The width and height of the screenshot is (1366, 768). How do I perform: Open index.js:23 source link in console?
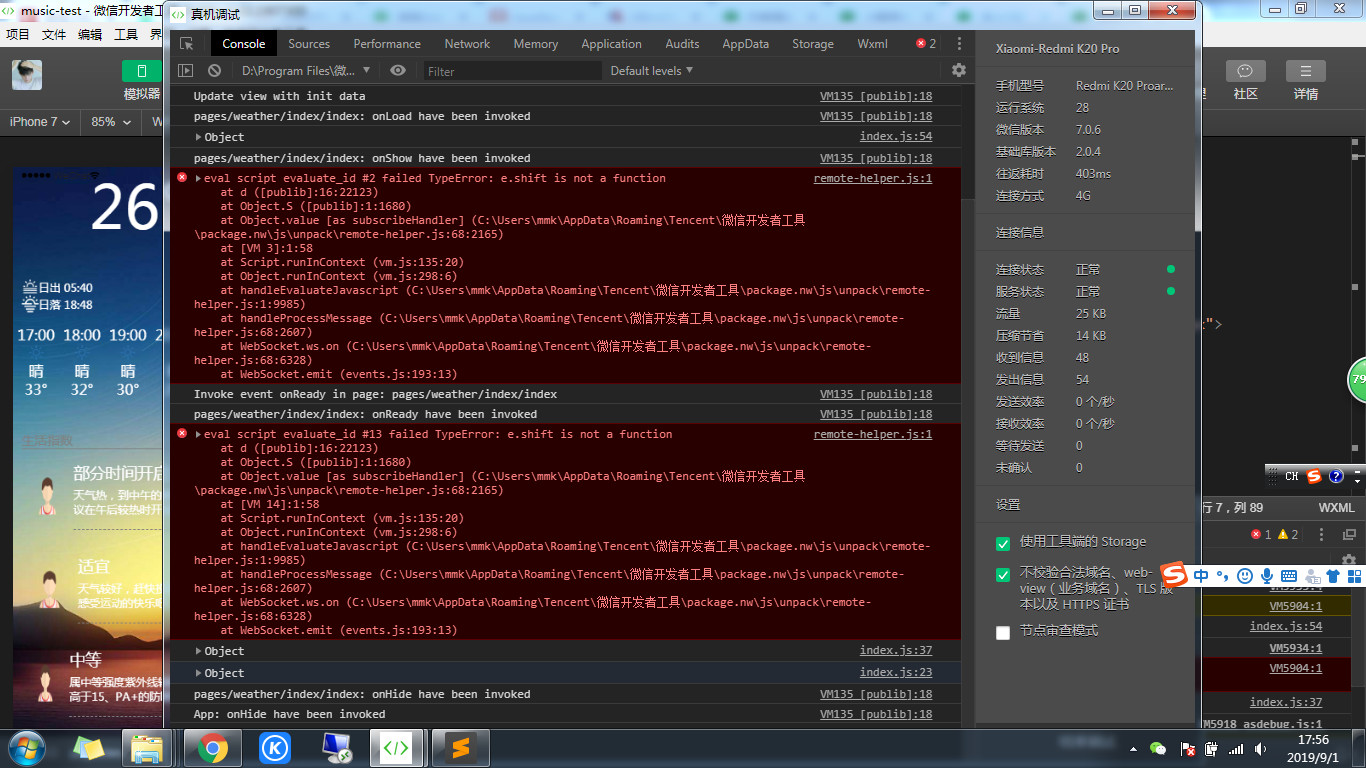coord(896,673)
